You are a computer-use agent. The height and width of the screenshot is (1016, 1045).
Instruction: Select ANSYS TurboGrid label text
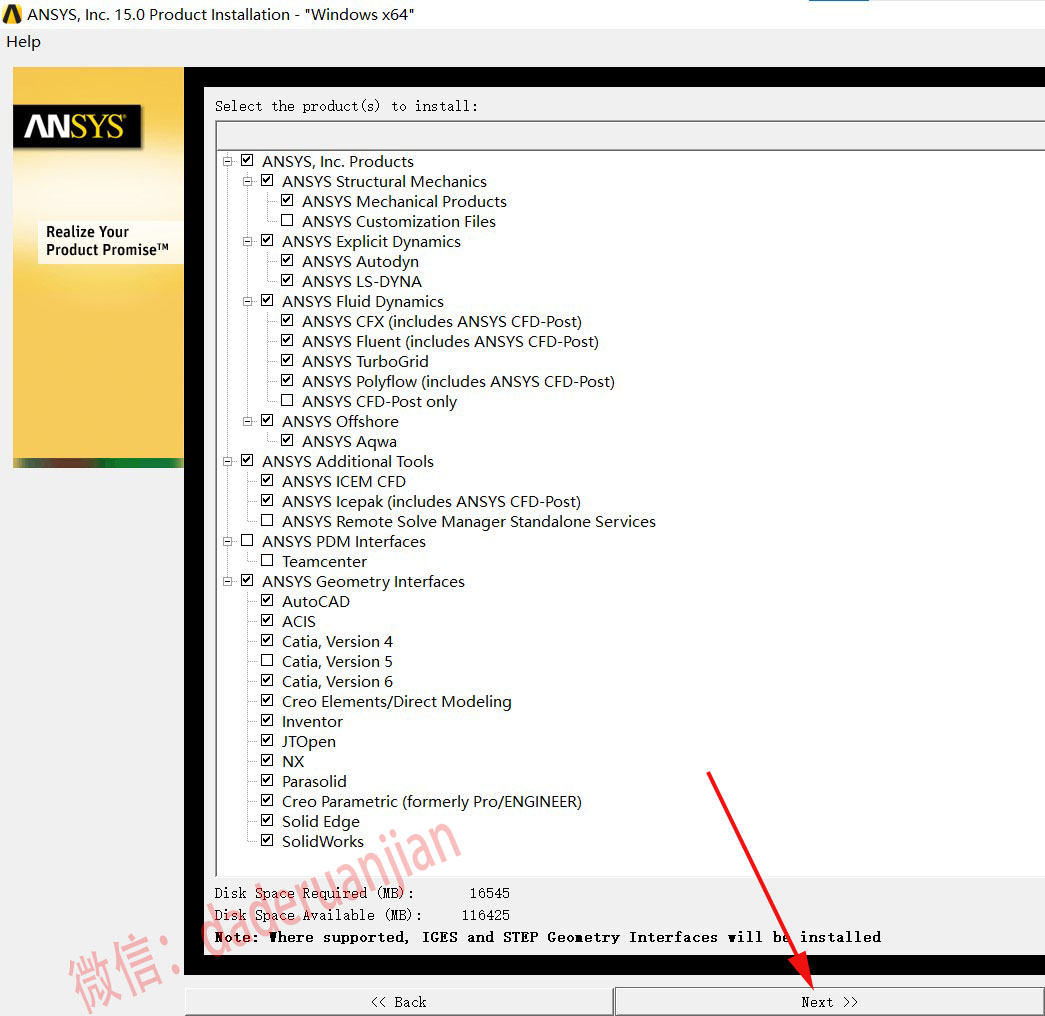point(365,361)
